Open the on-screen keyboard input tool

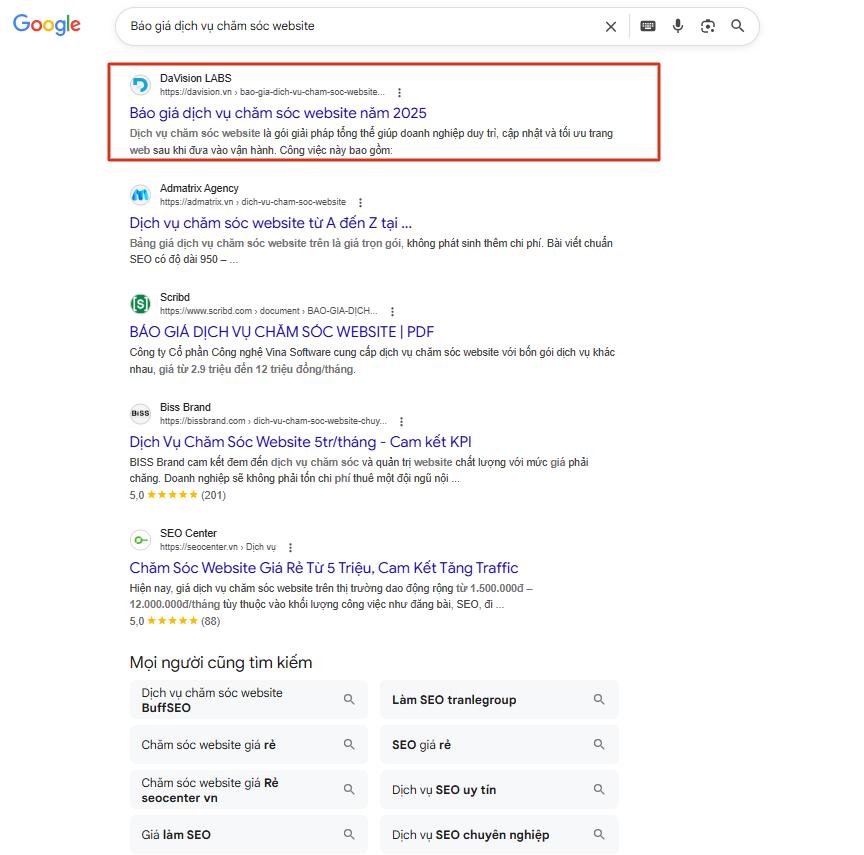[648, 27]
